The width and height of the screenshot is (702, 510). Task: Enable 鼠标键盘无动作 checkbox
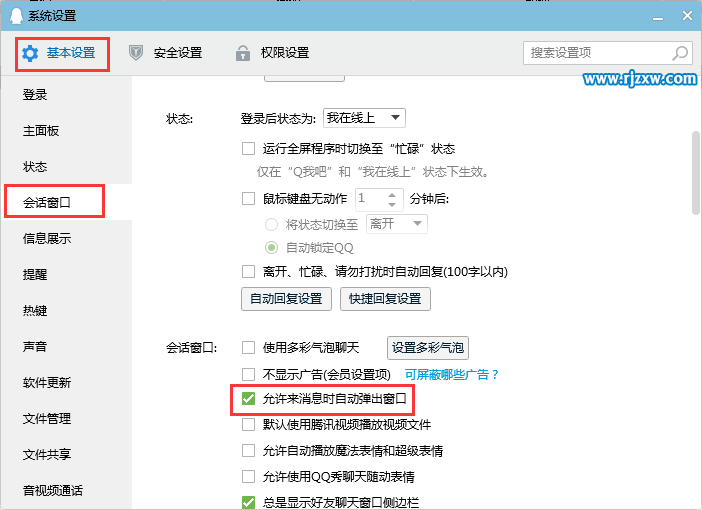(x=248, y=198)
